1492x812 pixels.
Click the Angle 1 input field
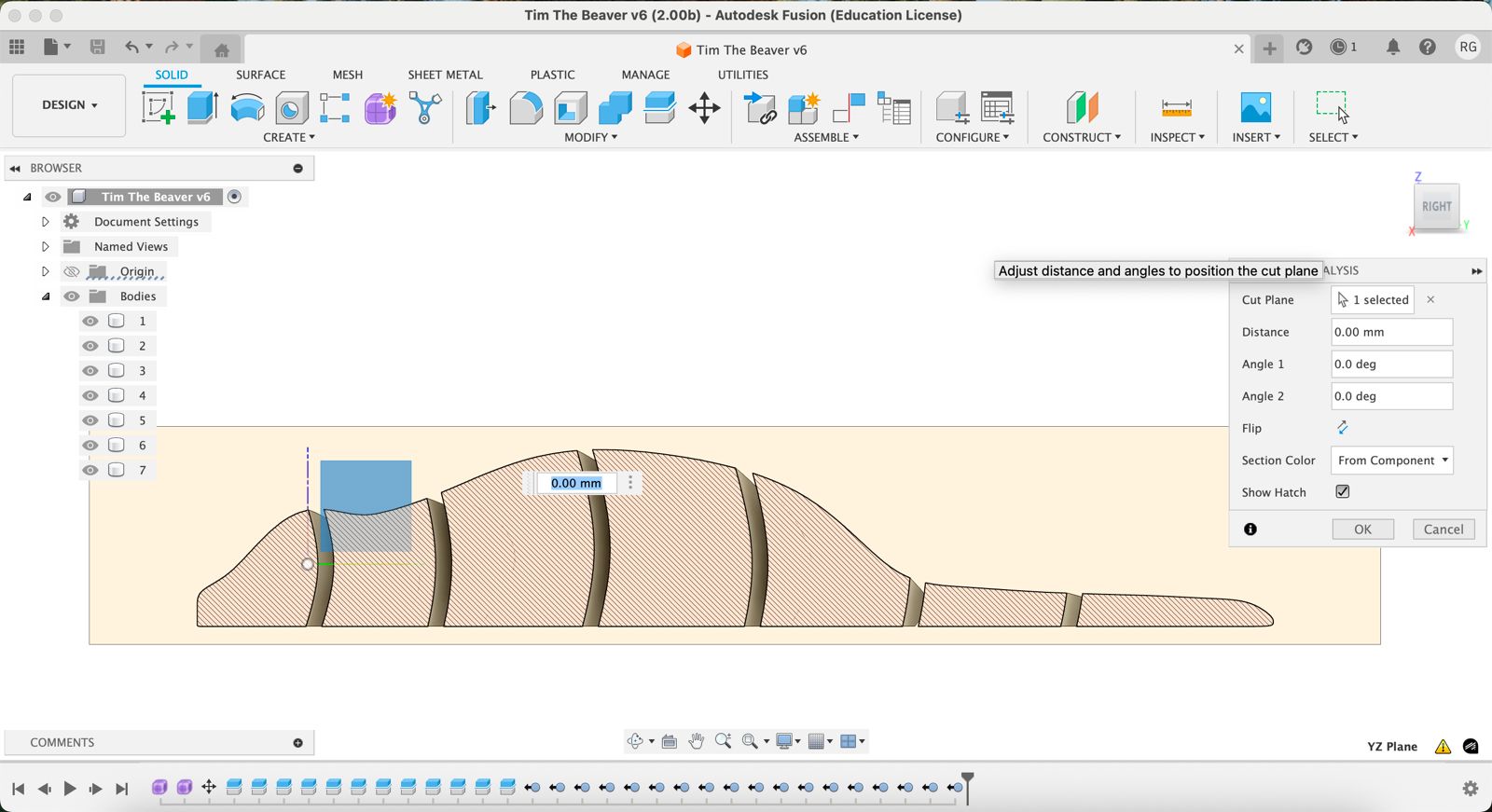coord(1390,365)
